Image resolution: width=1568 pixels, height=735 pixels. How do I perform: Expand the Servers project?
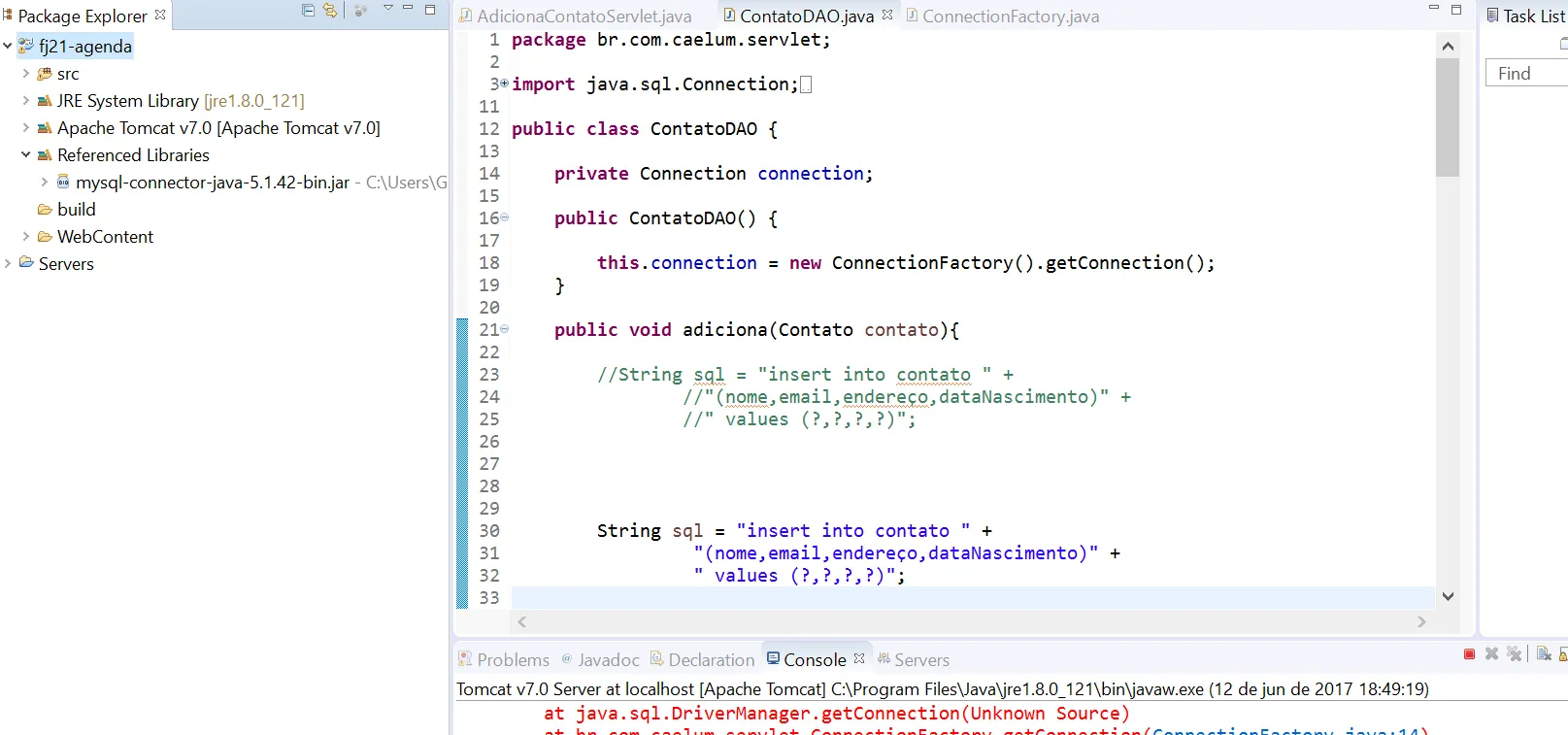(x=8, y=263)
